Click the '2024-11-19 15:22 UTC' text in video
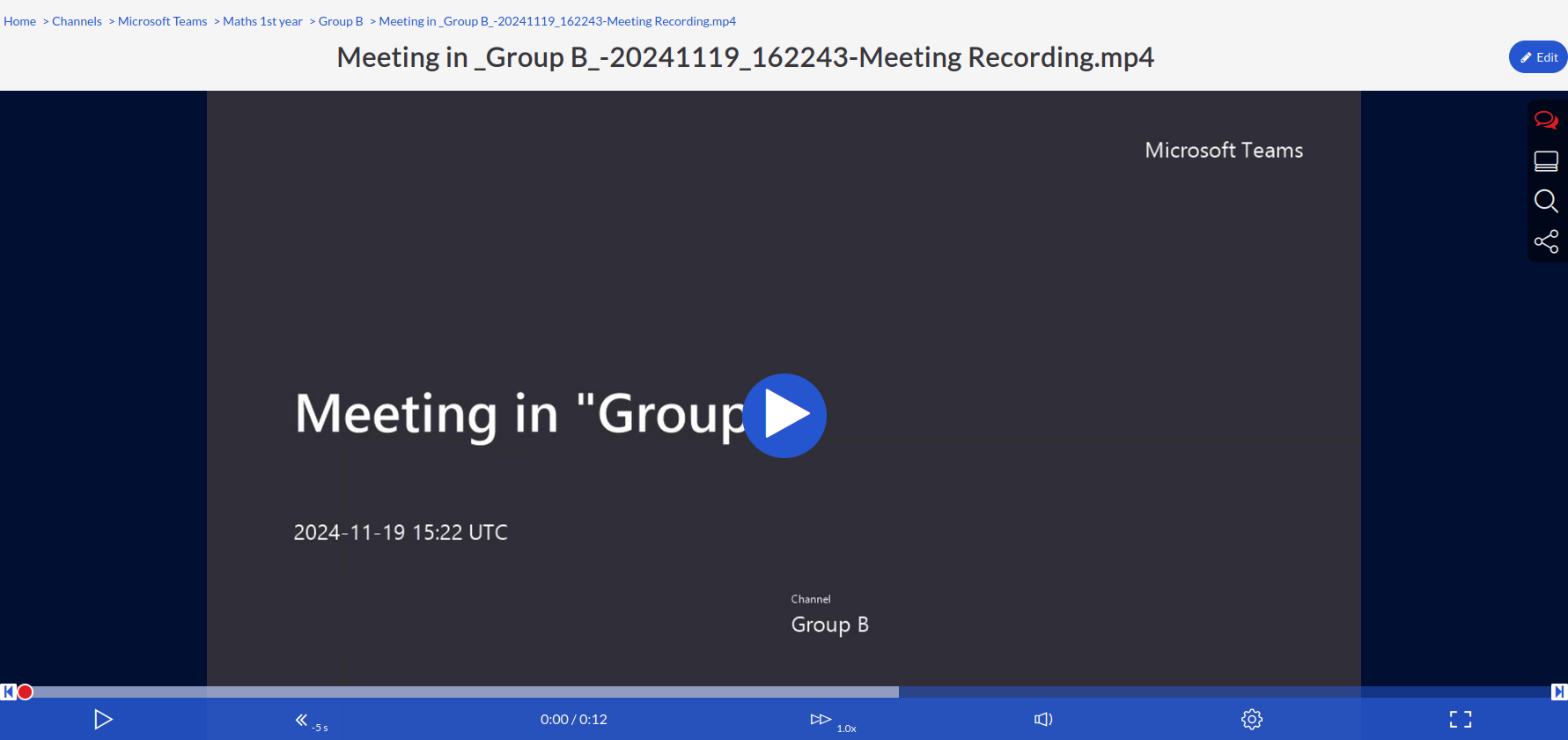The height and width of the screenshot is (740, 1568). 401,532
